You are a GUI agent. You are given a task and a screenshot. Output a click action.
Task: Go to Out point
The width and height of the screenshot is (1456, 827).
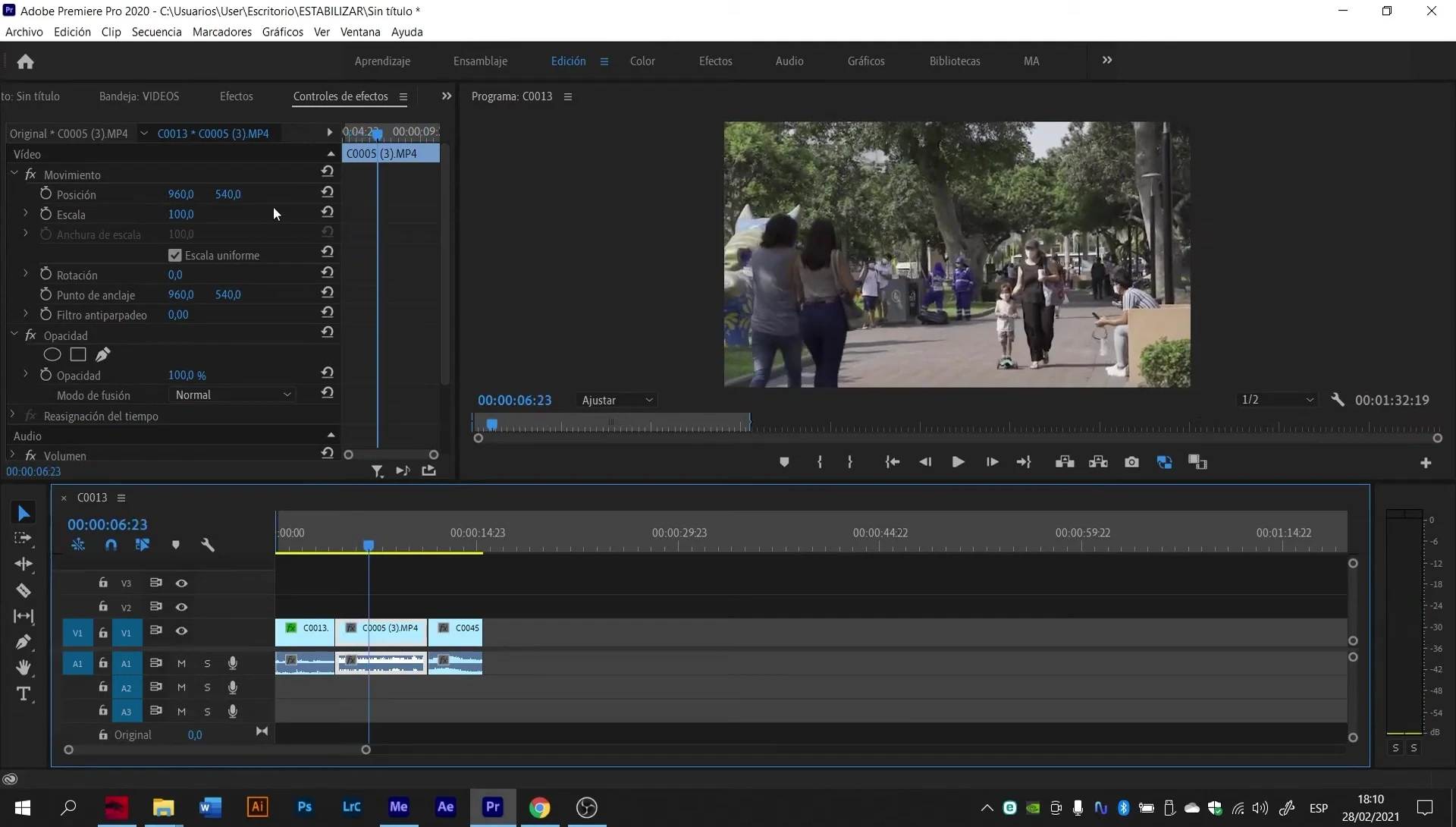pos(1024,462)
